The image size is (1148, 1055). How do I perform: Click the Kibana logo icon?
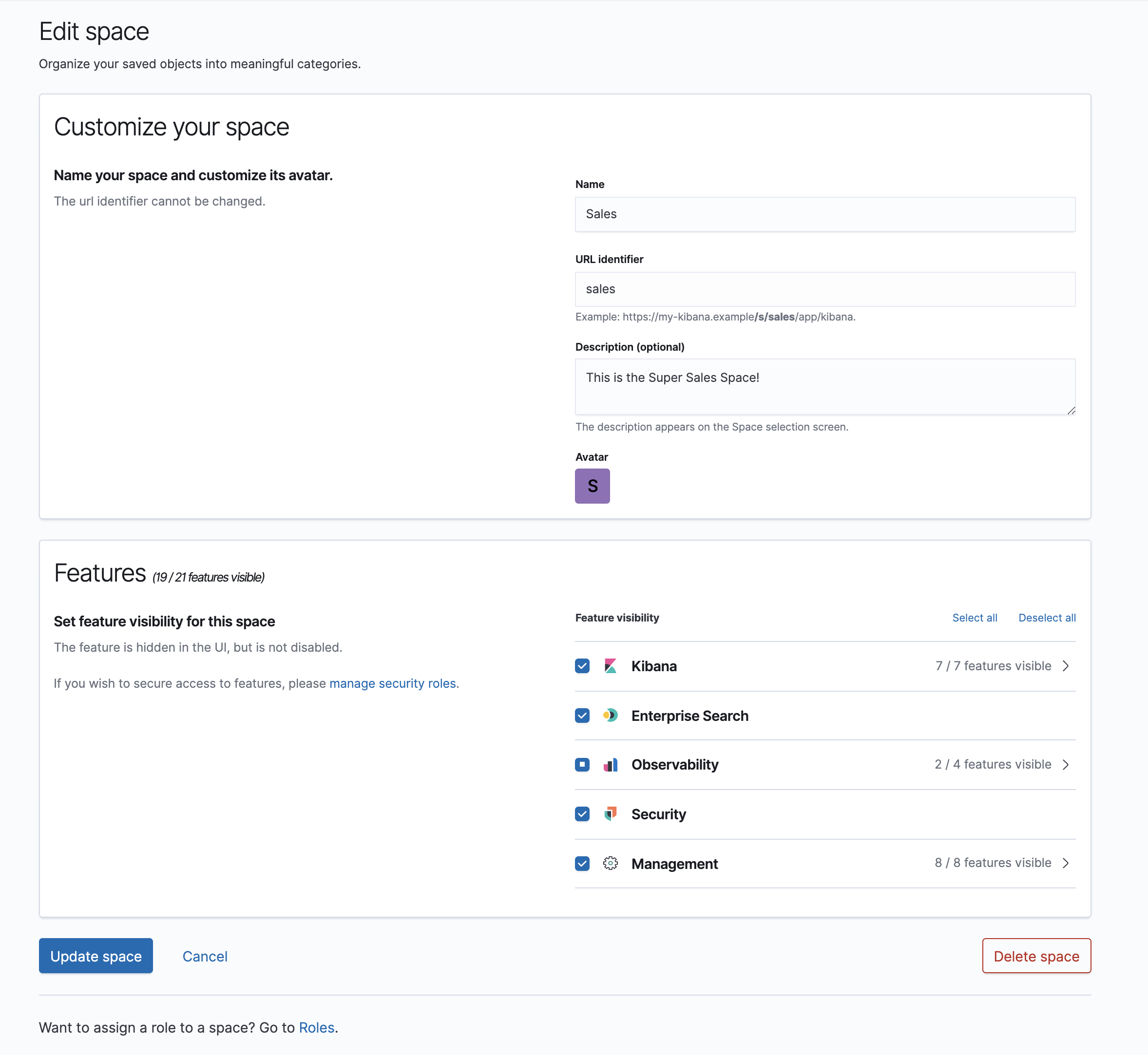tap(610, 666)
